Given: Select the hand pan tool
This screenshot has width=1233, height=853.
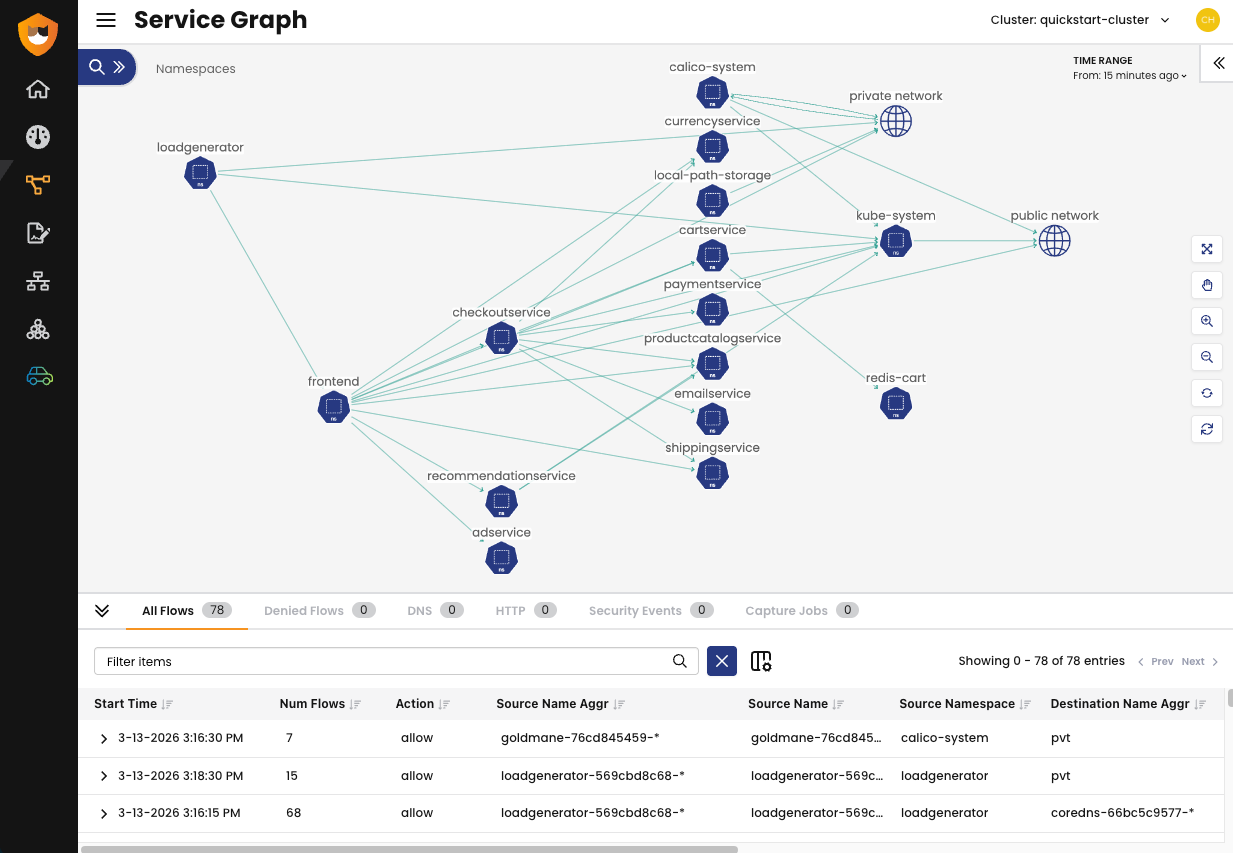Looking at the screenshot, I should pos(1207,286).
